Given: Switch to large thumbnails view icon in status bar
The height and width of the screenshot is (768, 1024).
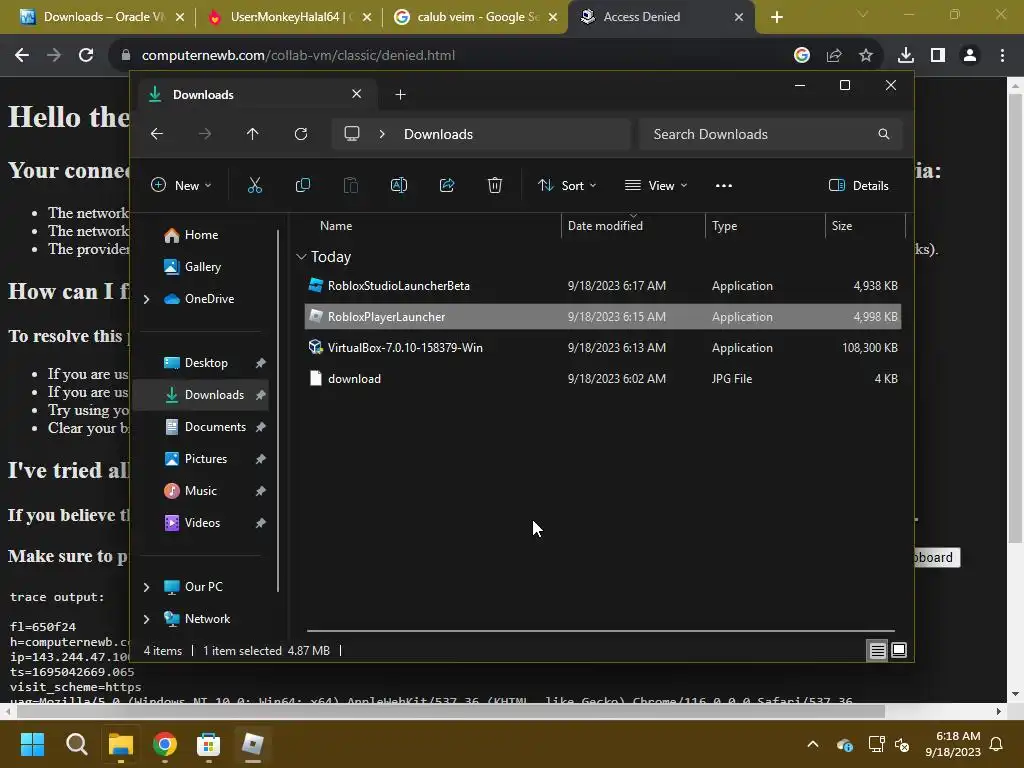Looking at the screenshot, I should point(899,650).
